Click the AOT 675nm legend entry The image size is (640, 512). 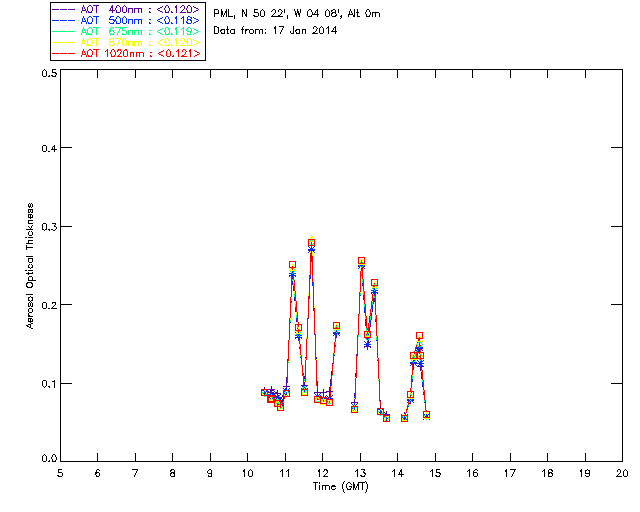(126, 31)
